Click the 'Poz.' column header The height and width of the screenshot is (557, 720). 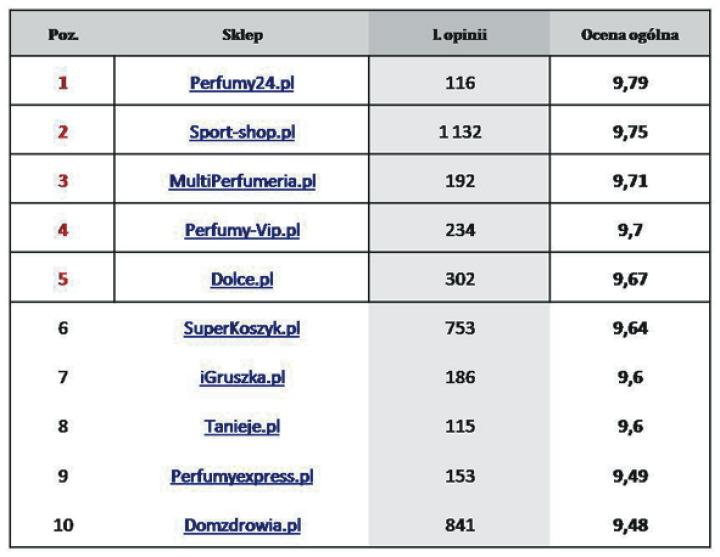click(63, 35)
